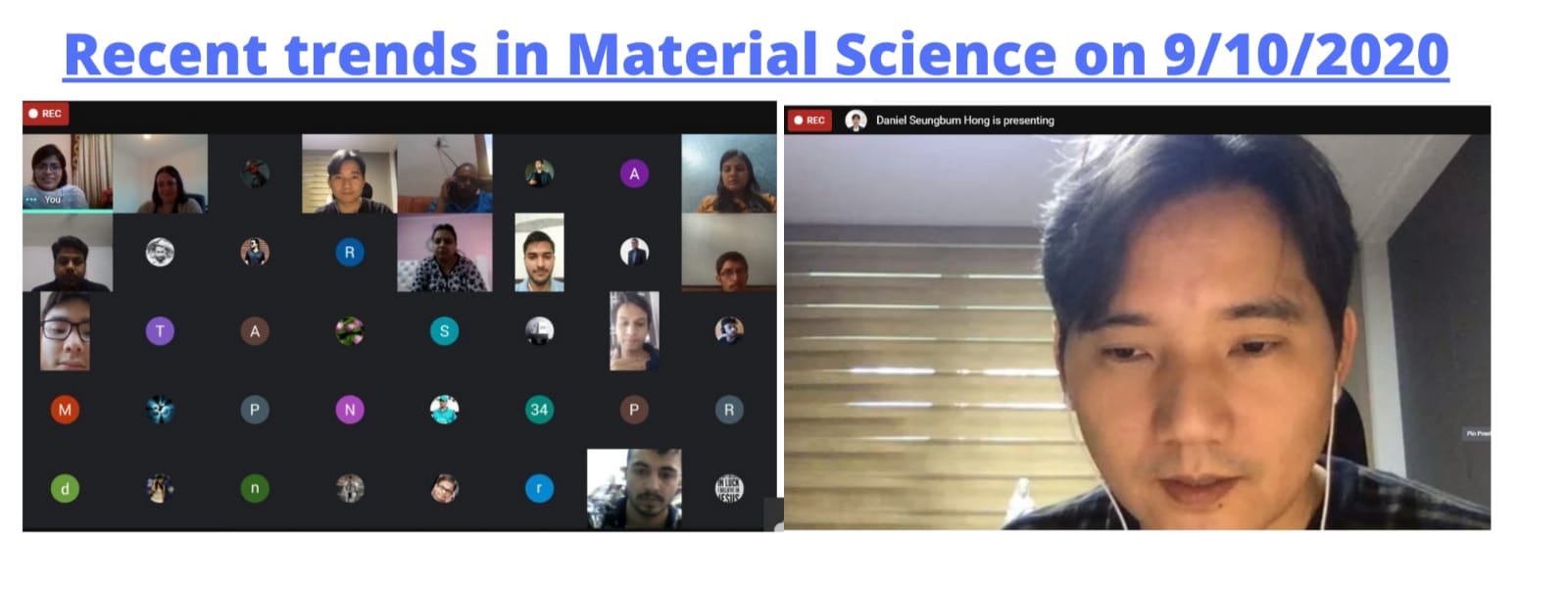
Task: Select the orange-red 'M' participant avatar
Action: (65, 410)
